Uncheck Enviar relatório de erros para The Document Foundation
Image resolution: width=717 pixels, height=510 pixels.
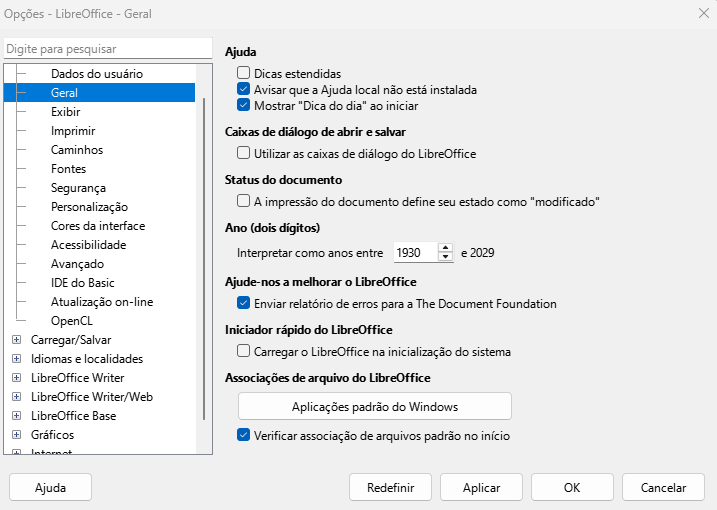pyautogui.click(x=243, y=303)
